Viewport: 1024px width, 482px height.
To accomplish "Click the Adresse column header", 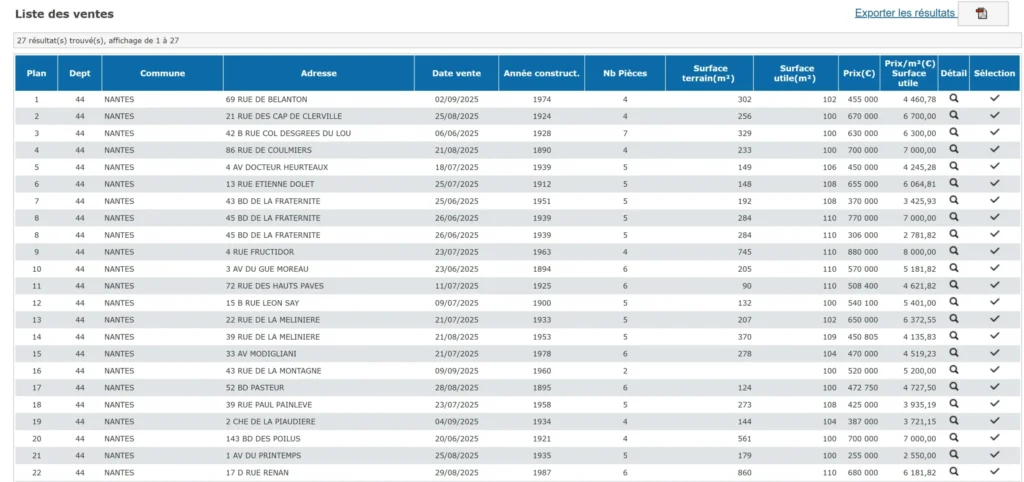I will (319, 73).
